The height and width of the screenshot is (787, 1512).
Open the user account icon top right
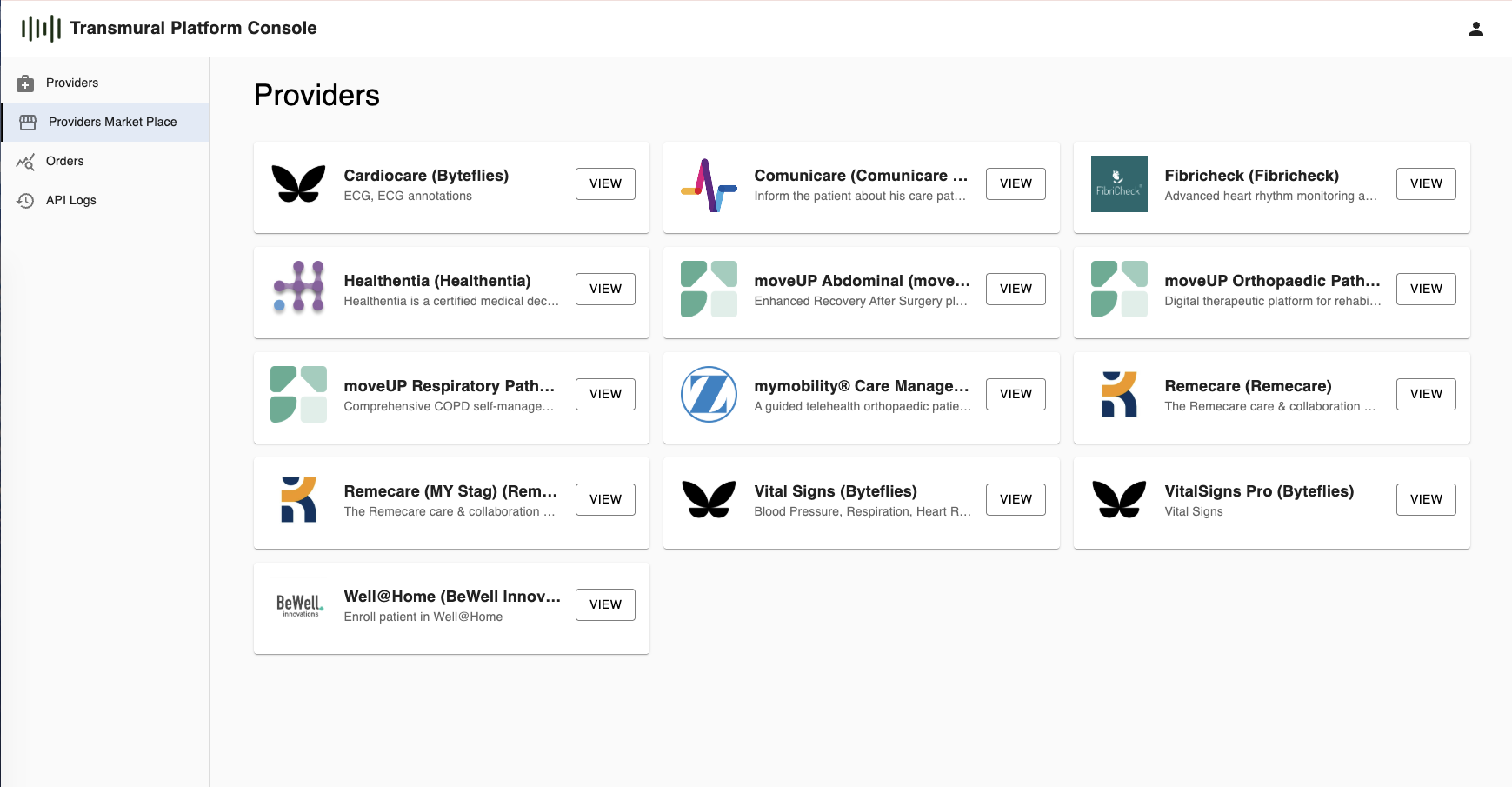[x=1475, y=28]
